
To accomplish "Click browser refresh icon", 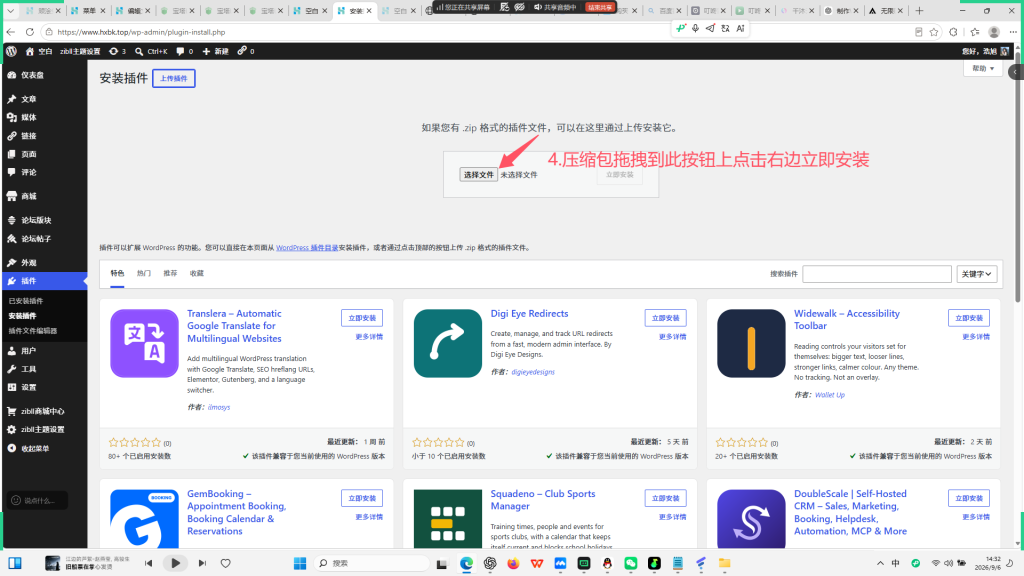I will (29, 32).
